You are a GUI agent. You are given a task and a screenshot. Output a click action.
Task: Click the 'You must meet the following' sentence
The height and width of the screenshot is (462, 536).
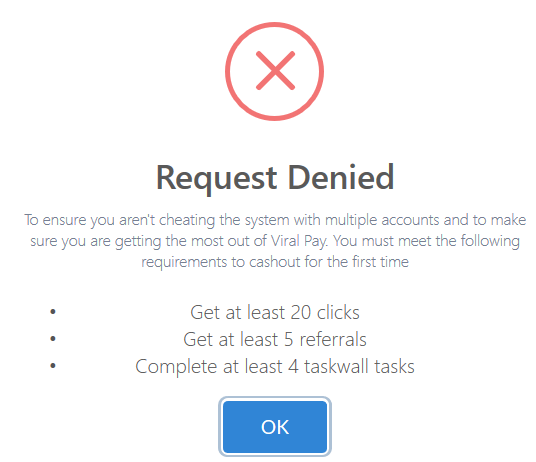pyautogui.click(x=426, y=241)
